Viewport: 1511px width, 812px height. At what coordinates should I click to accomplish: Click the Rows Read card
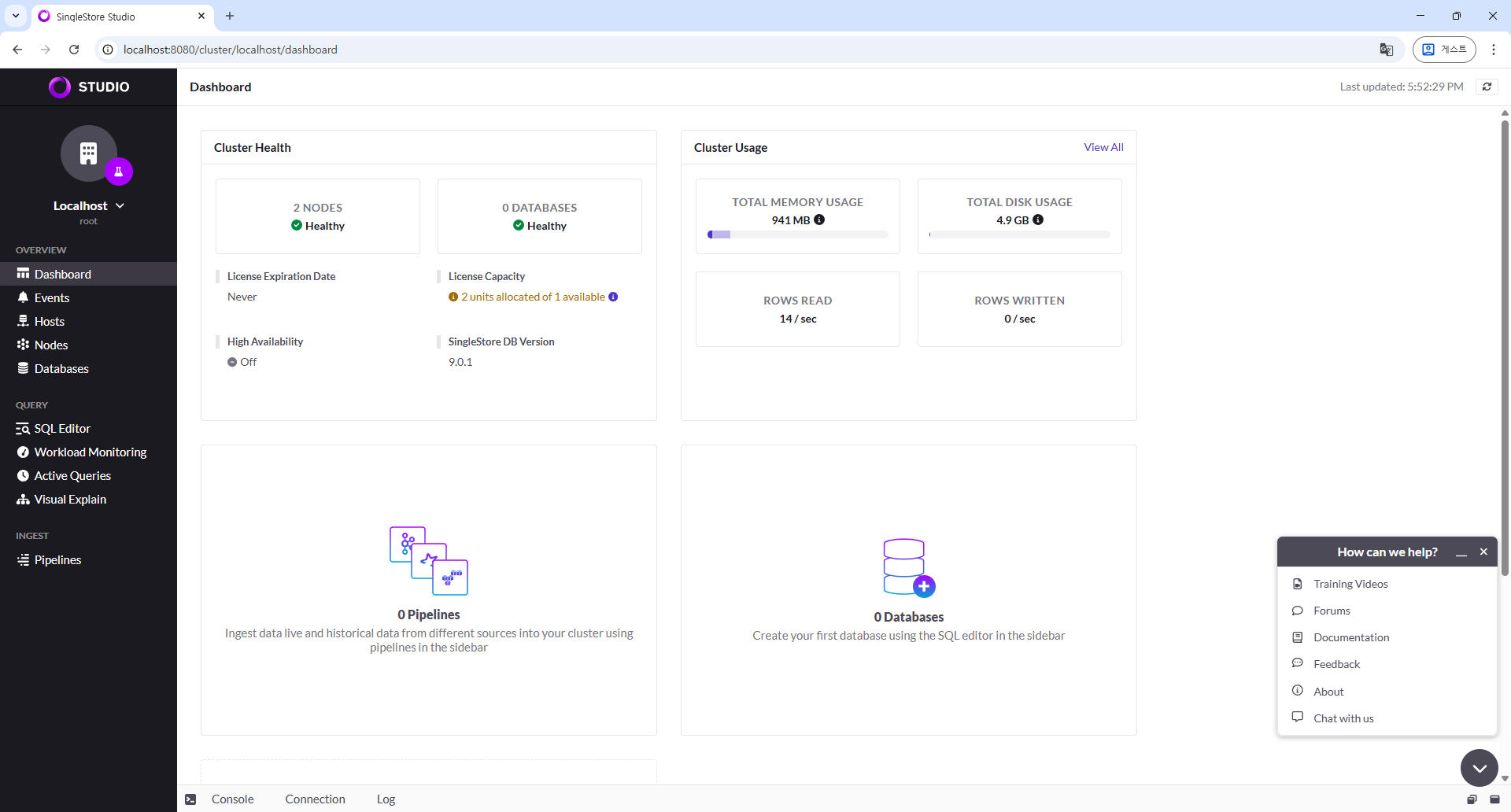(798, 309)
